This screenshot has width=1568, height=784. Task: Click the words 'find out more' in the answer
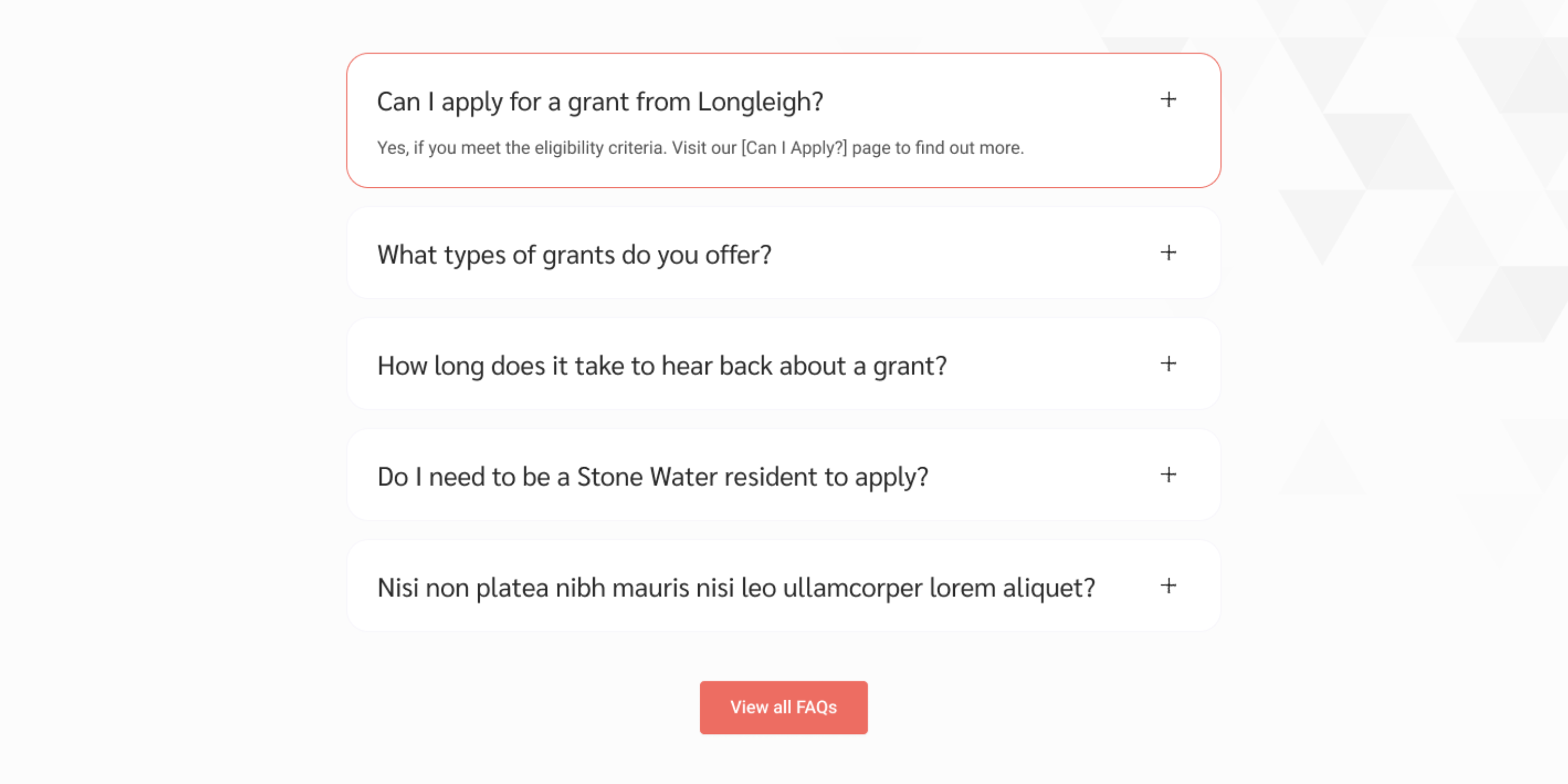coord(968,148)
